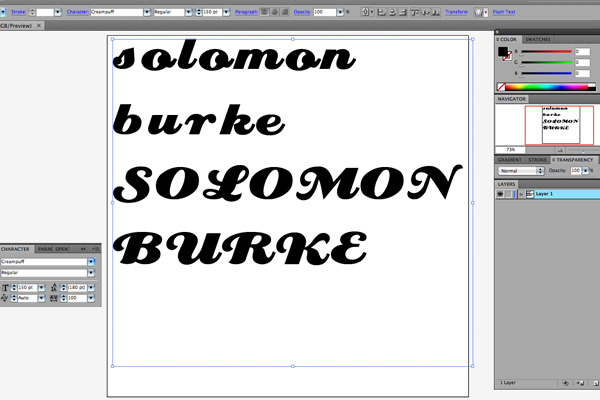The height and width of the screenshot is (400, 600).
Task: Expand 150 pt font size dropdown in control bar
Action: coord(226,12)
